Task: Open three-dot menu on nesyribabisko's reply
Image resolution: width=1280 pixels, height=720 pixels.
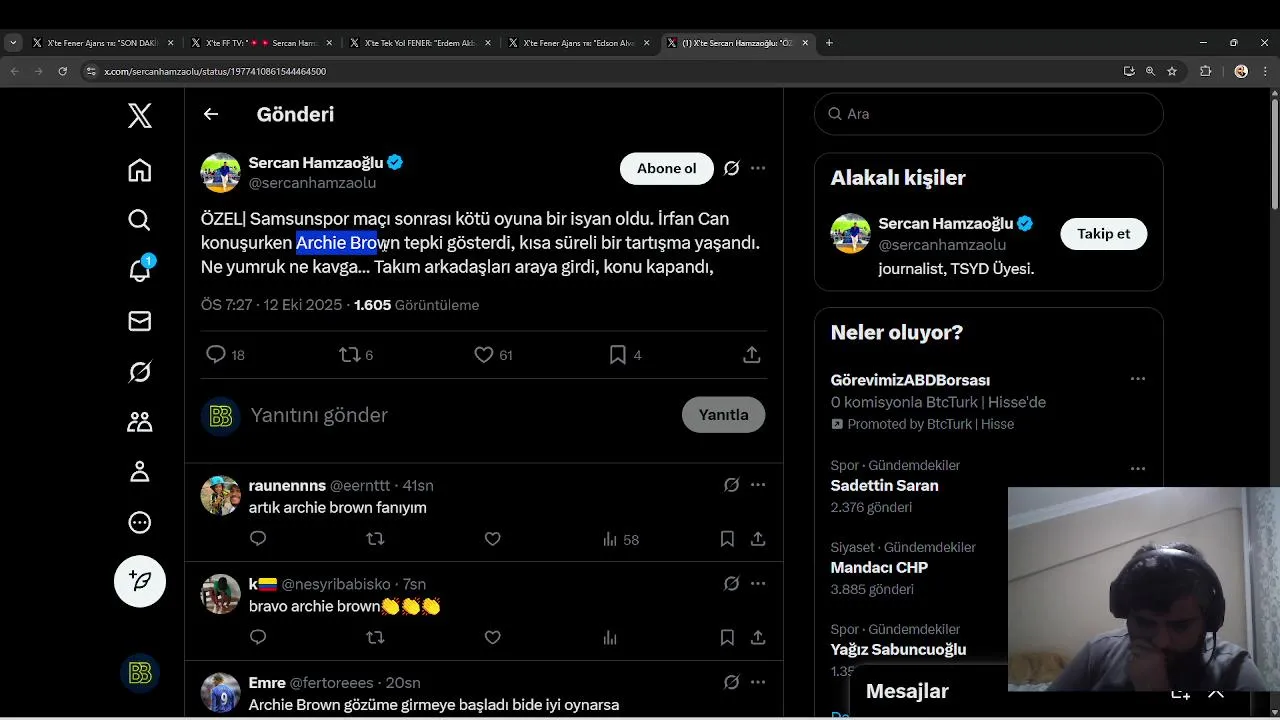Action: click(758, 584)
